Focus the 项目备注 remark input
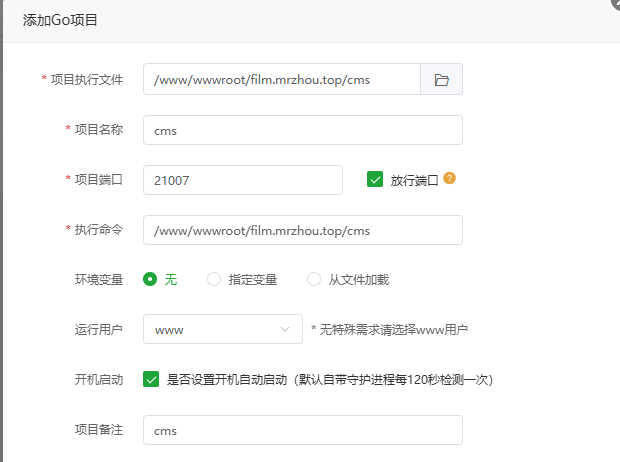620x462 pixels. [x=302, y=430]
